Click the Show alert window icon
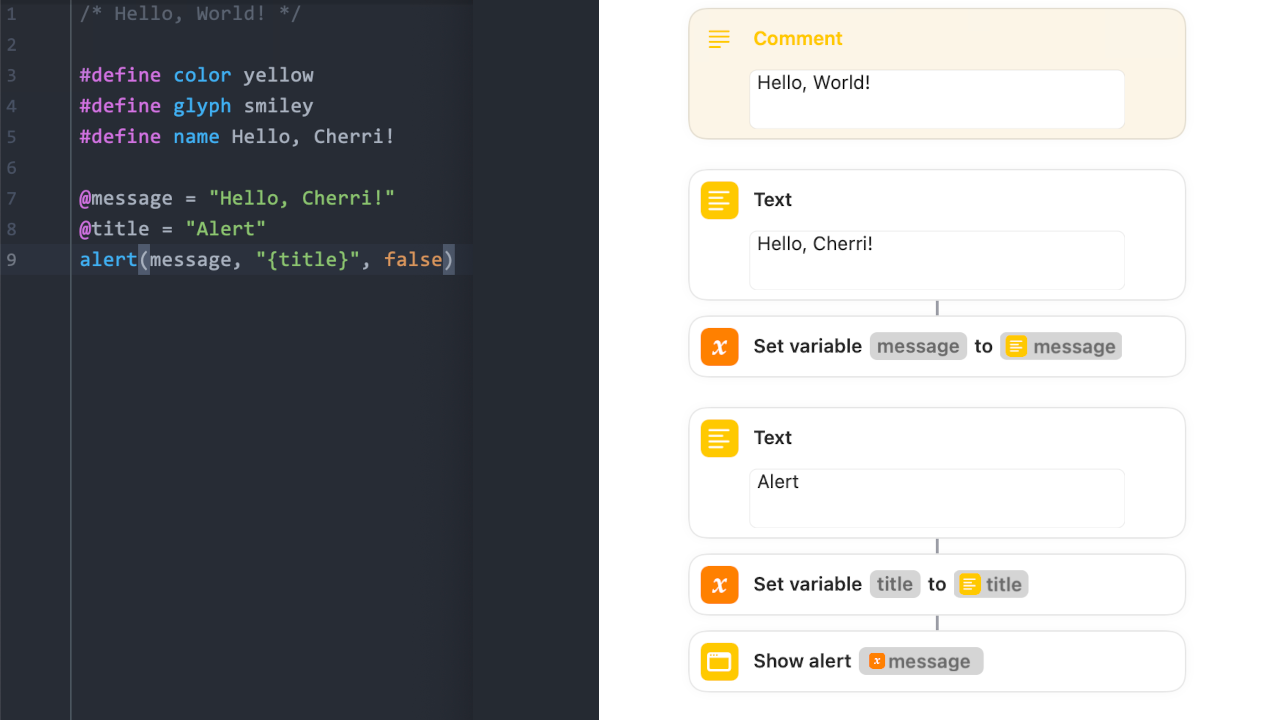Viewport: 1280px width, 720px height. [719, 661]
